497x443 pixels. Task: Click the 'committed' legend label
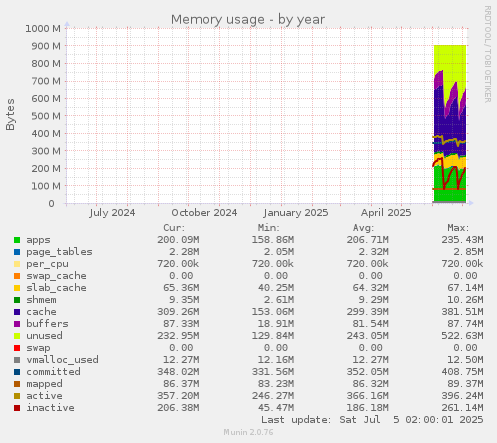click(53, 372)
